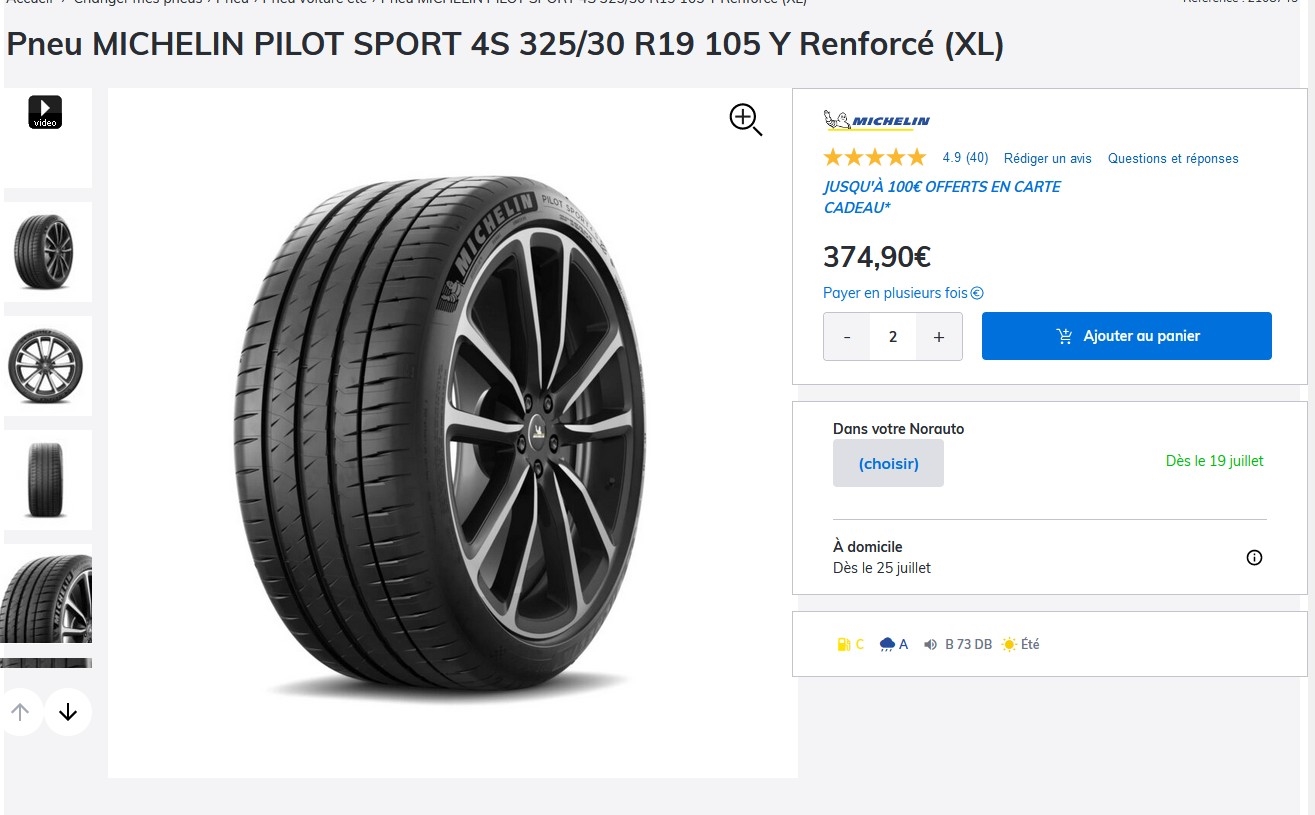Click the summer season Été icon

tap(1009, 645)
